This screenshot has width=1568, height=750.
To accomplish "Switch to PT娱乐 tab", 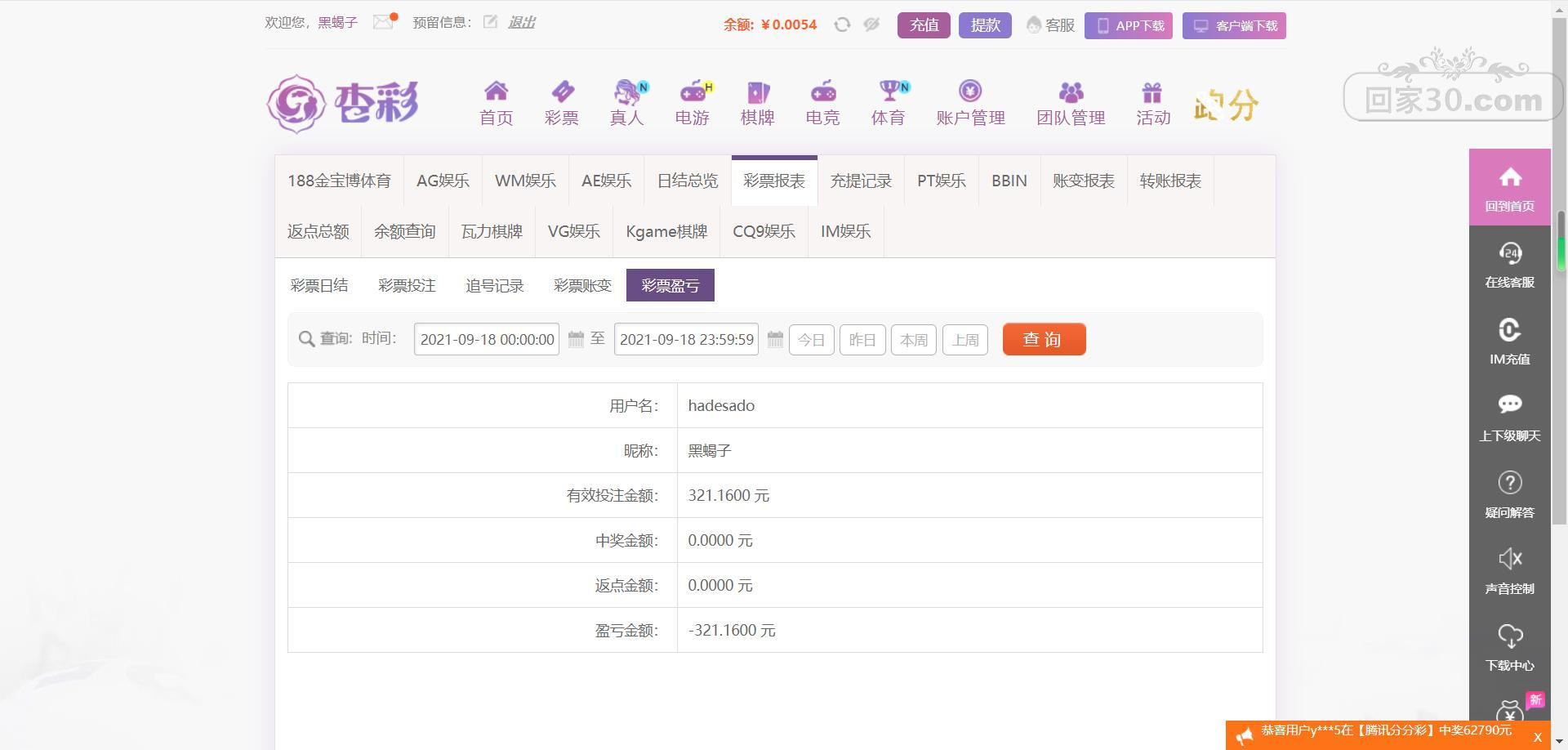I will [x=941, y=181].
